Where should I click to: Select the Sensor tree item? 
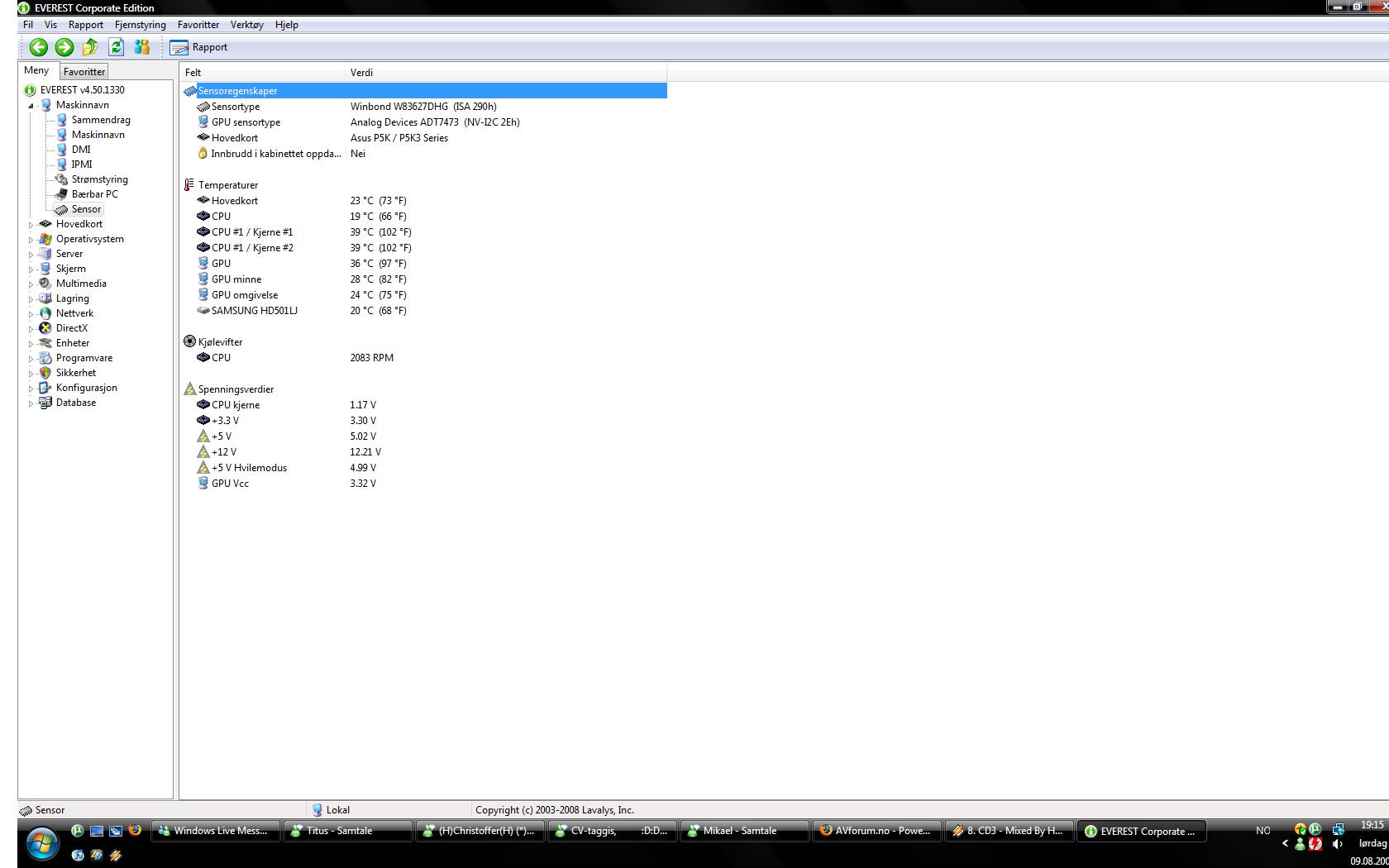[x=86, y=209]
